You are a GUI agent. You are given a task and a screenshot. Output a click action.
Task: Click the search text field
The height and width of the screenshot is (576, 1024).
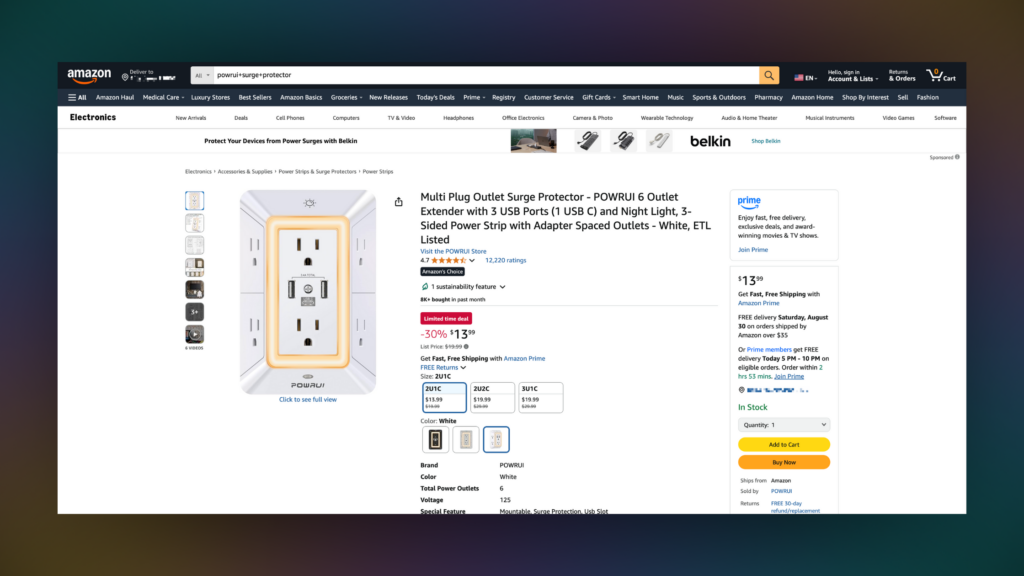click(486, 76)
